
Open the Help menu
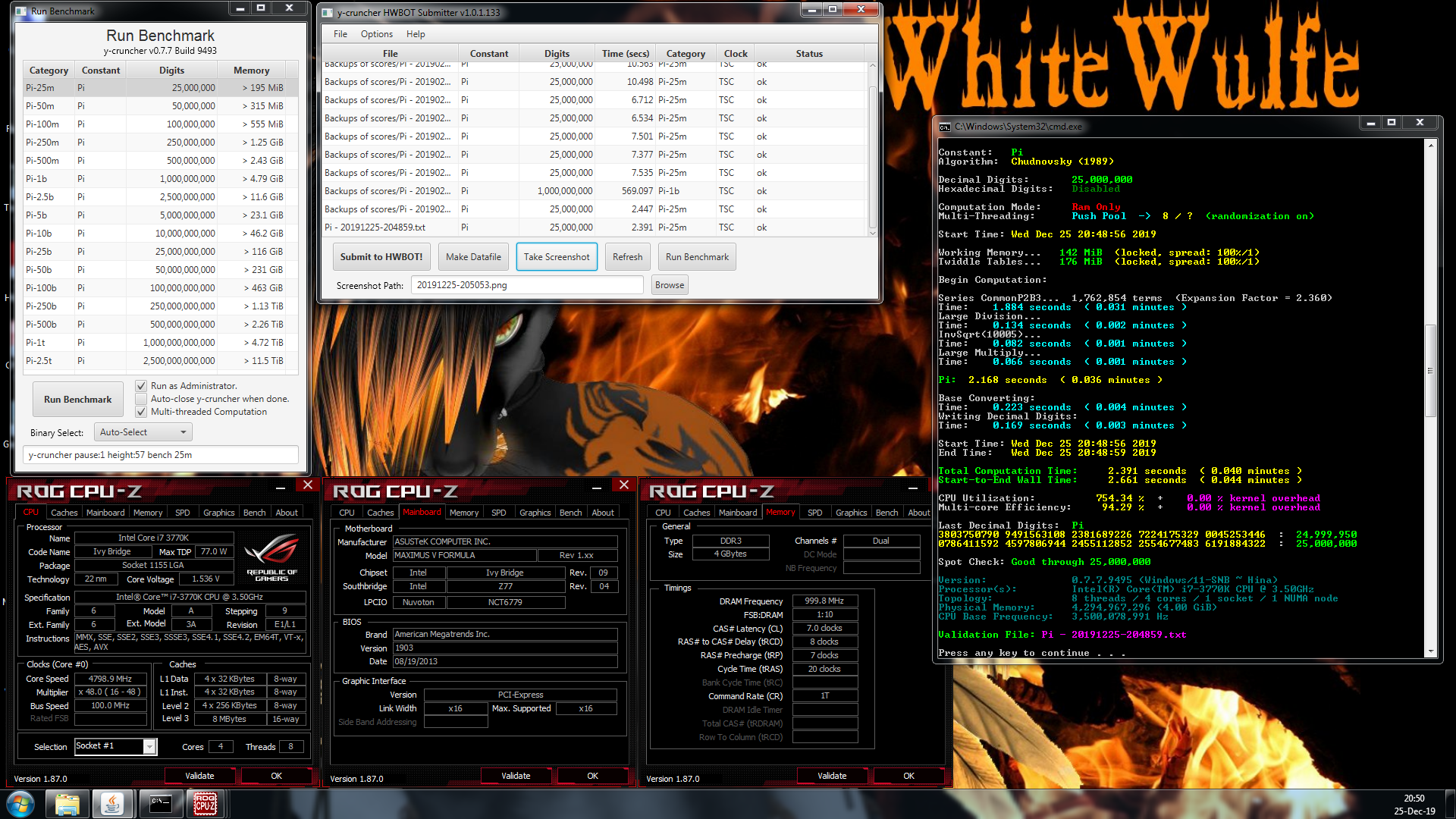(416, 34)
